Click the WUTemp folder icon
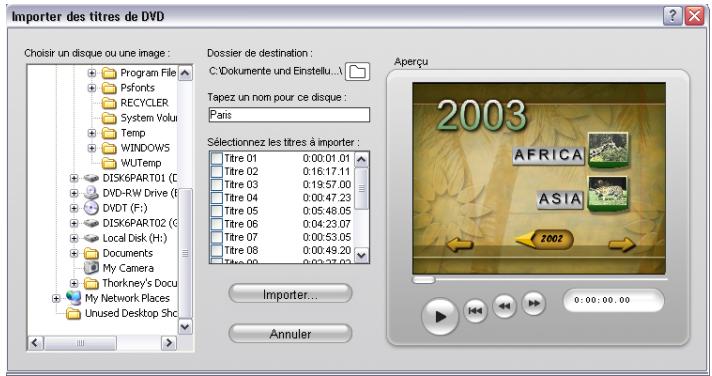712x376 pixels. tap(109, 163)
